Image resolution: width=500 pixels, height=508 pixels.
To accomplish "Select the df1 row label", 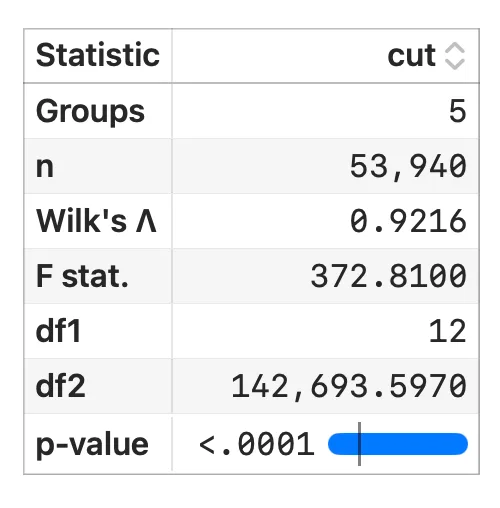I will click(58, 331).
